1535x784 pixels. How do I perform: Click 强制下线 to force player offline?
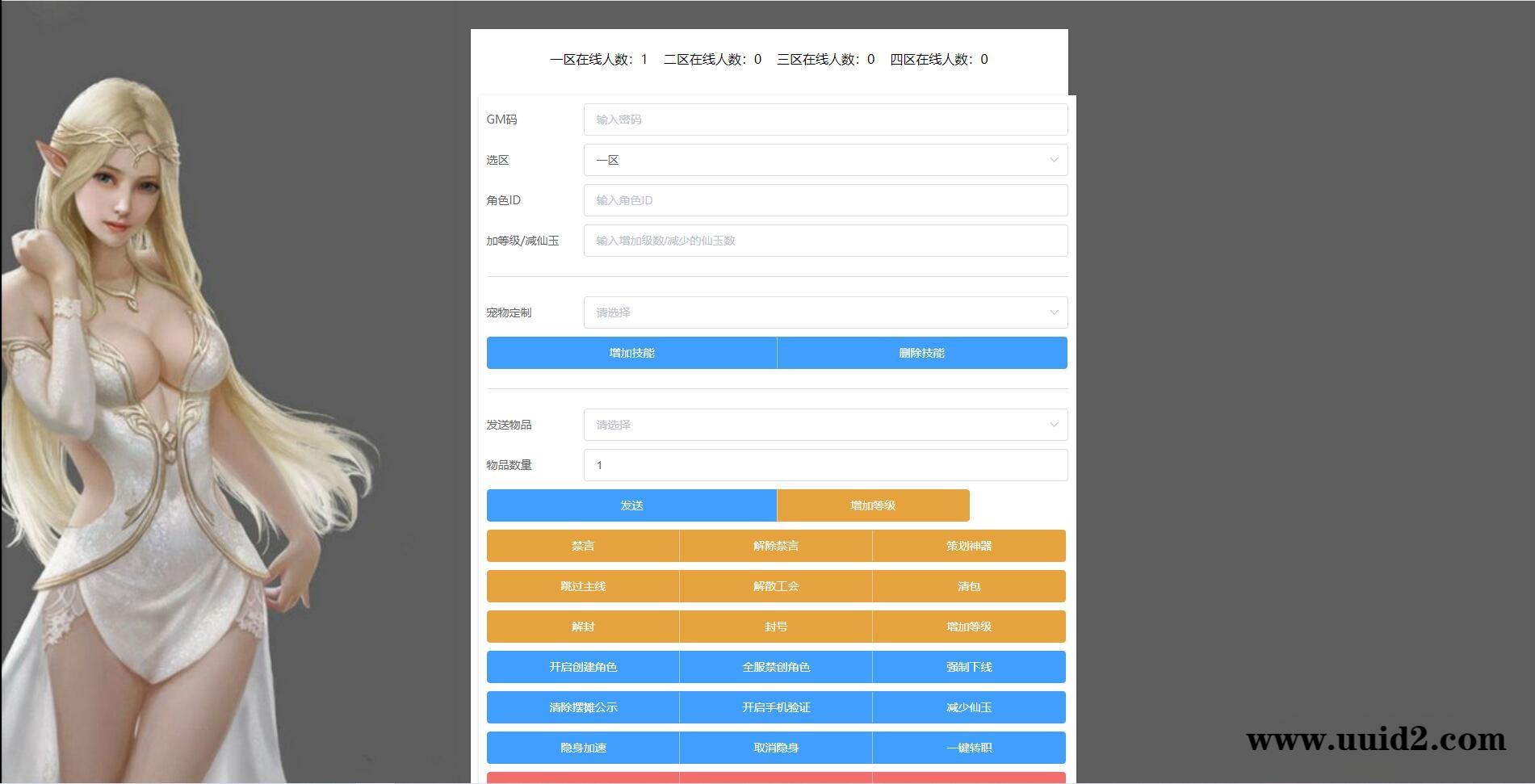tap(968, 667)
